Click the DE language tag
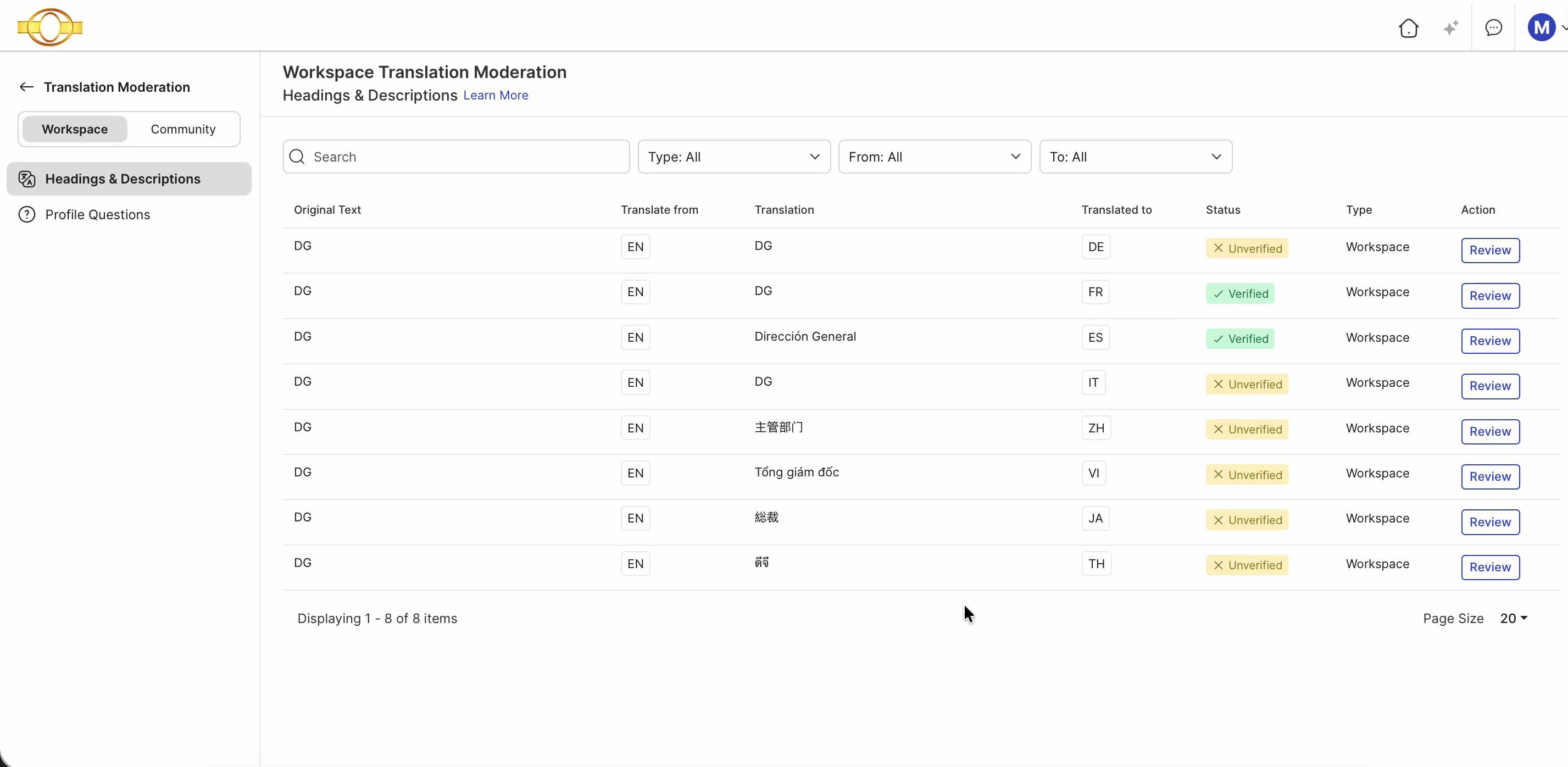This screenshot has height=767, width=1568. pos(1096,247)
